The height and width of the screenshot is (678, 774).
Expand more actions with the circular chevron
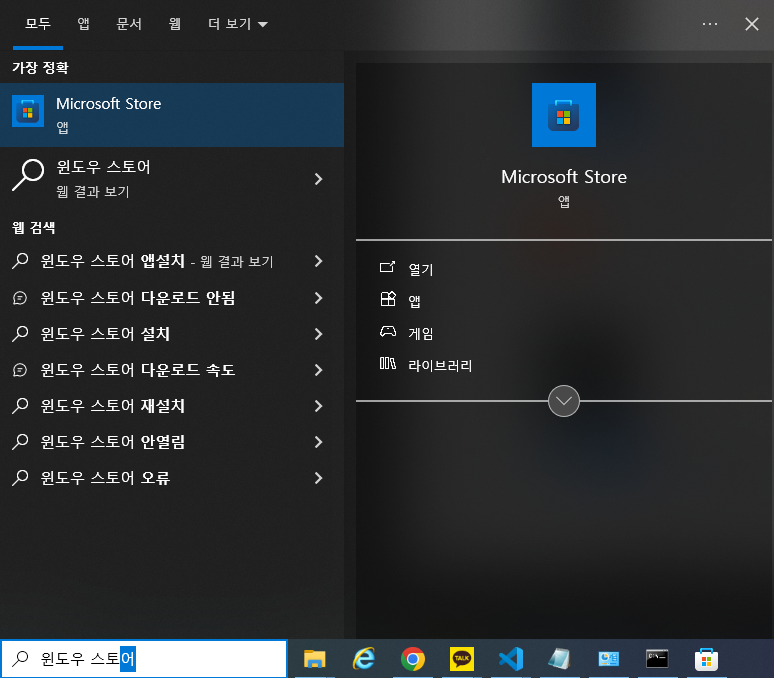pos(564,401)
